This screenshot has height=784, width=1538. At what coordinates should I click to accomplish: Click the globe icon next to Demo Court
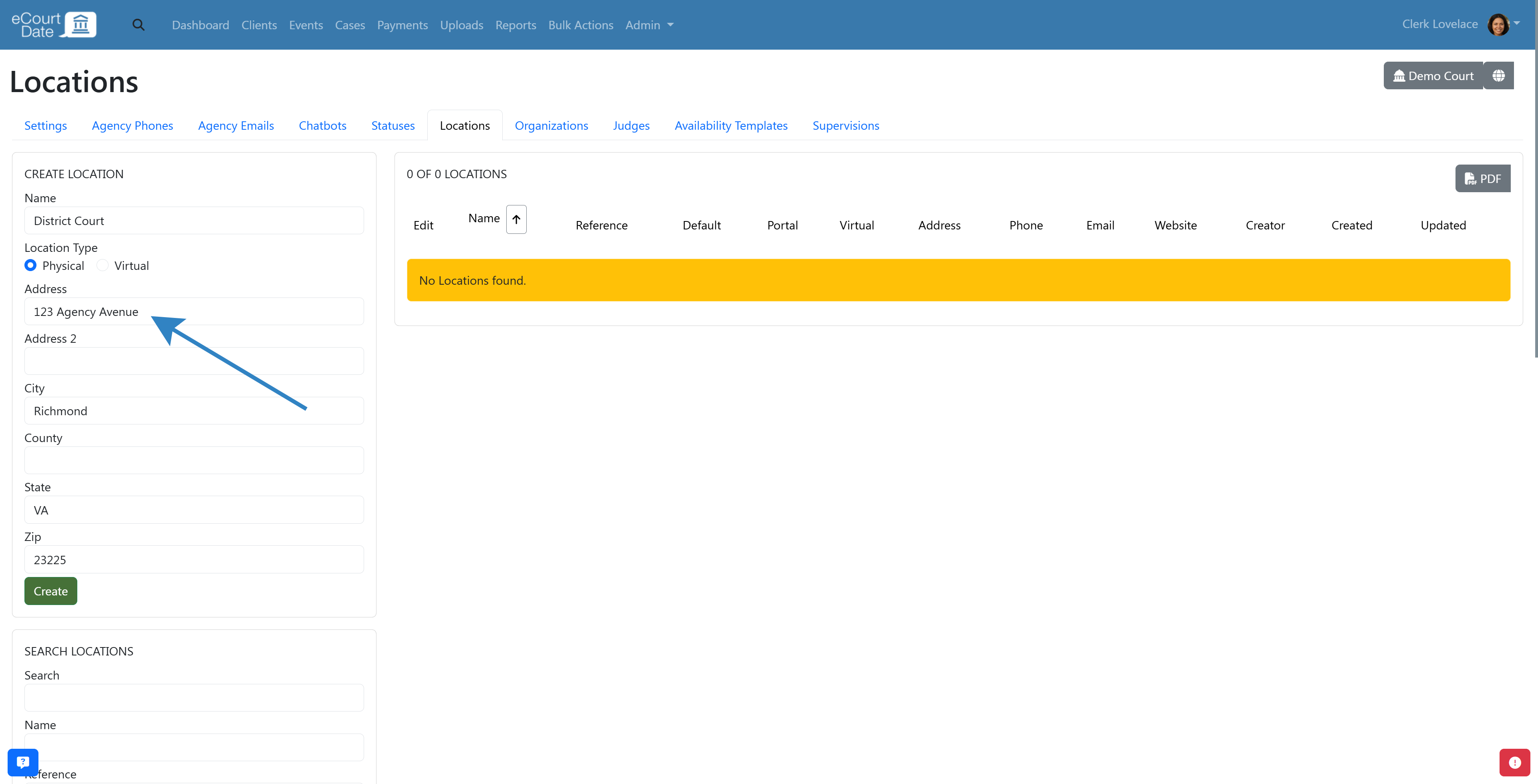tap(1499, 76)
